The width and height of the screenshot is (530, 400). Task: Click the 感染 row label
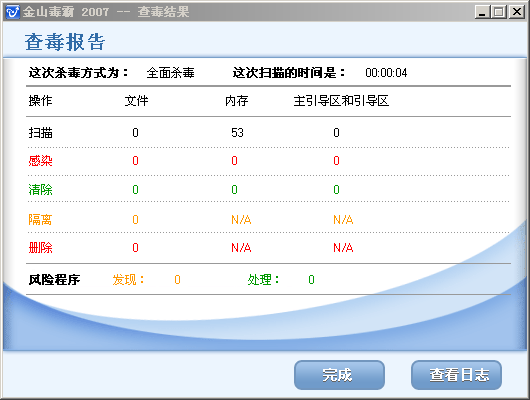(40, 161)
